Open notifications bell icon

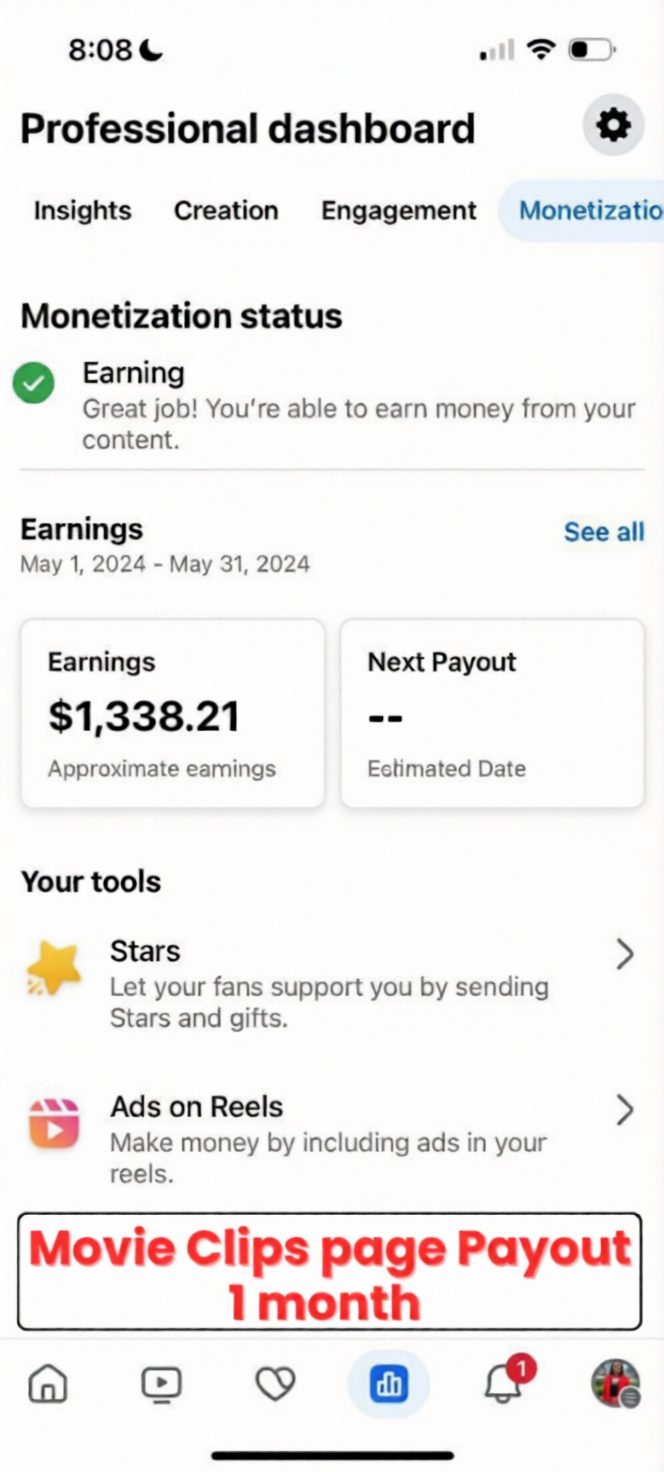503,1384
